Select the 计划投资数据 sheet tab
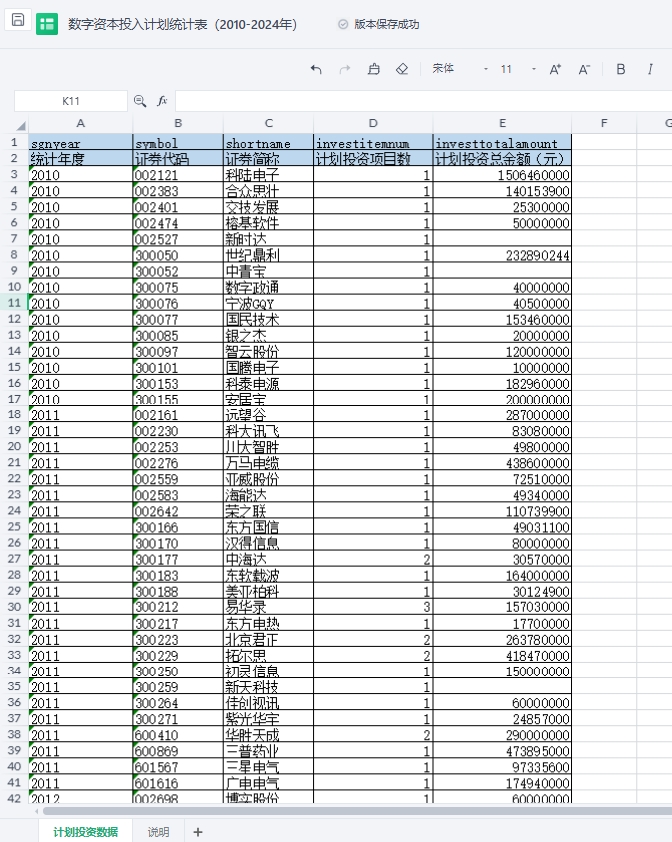 tap(85, 832)
